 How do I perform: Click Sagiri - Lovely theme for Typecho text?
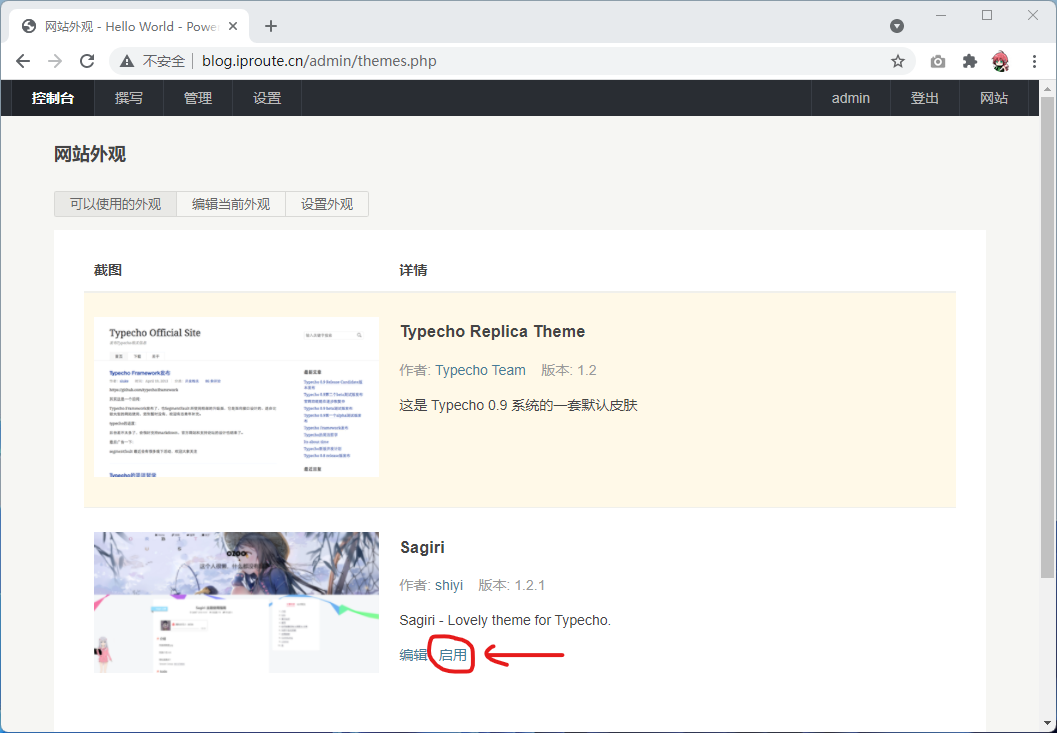[x=505, y=620]
